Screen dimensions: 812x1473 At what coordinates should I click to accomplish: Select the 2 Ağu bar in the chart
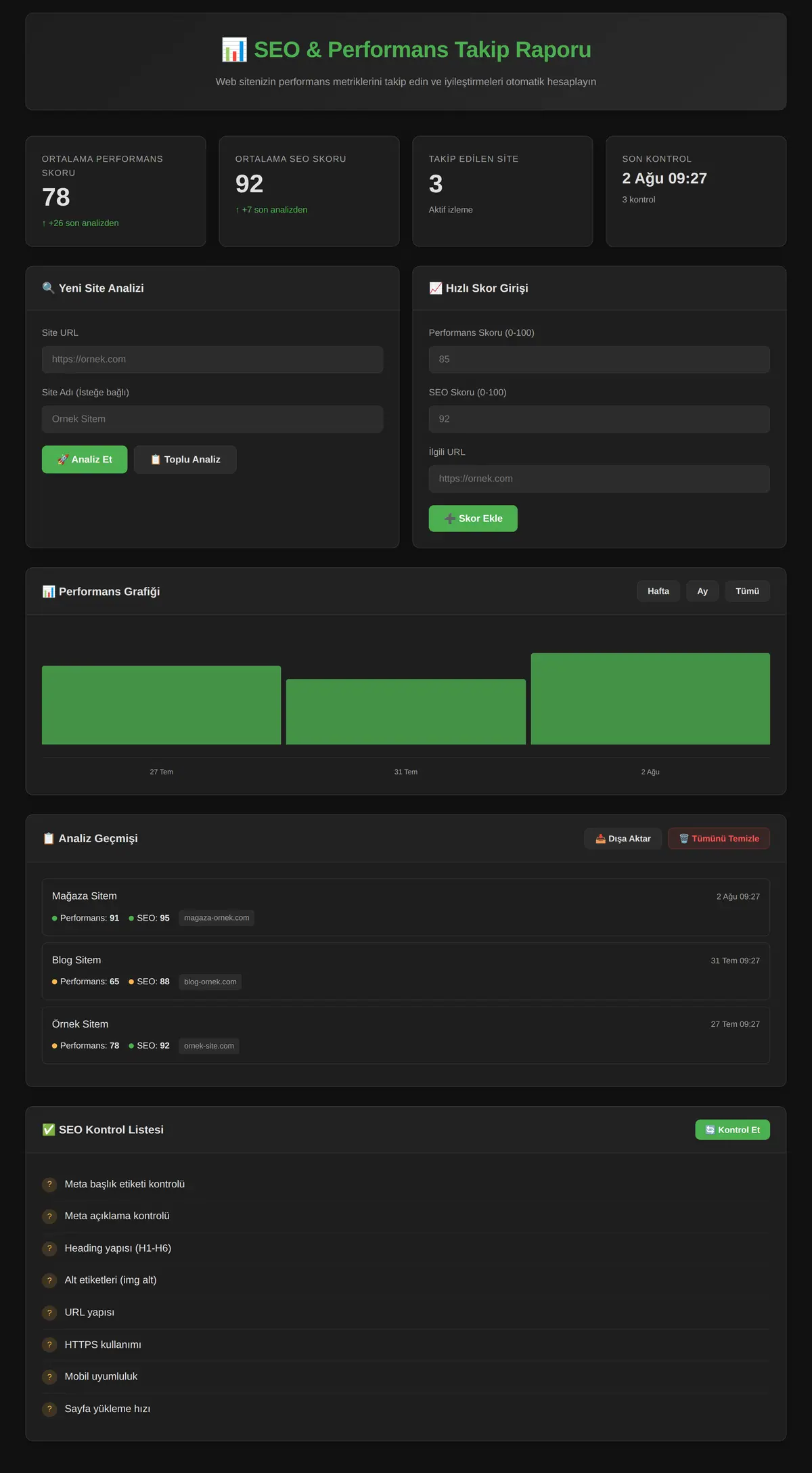(650, 699)
